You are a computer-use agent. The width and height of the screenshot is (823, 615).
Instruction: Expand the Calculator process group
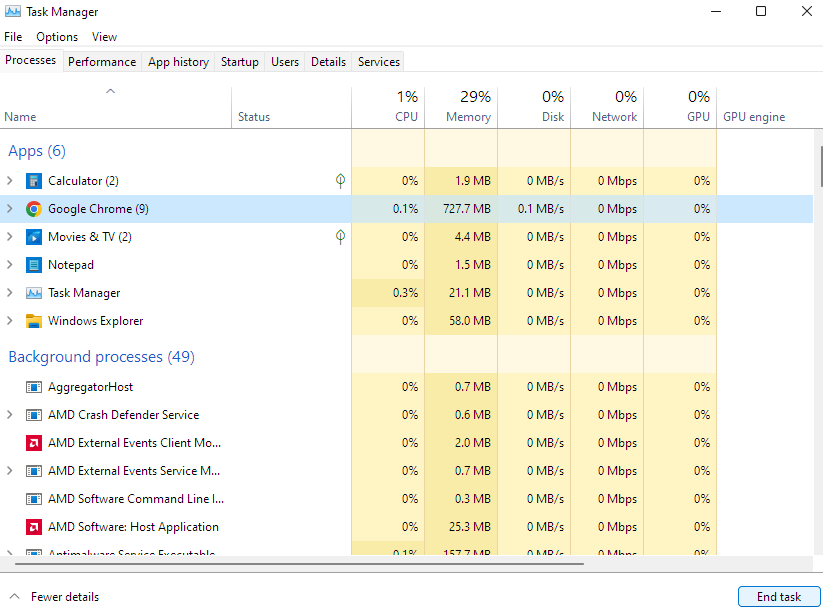(x=9, y=181)
